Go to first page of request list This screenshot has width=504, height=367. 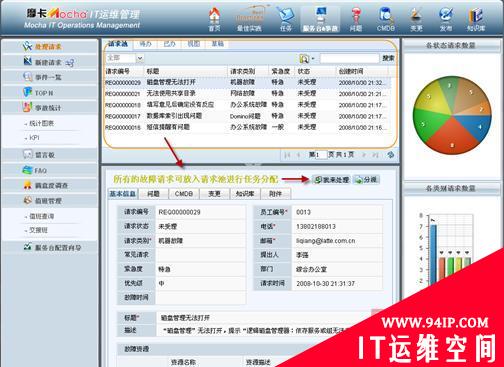(287, 155)
